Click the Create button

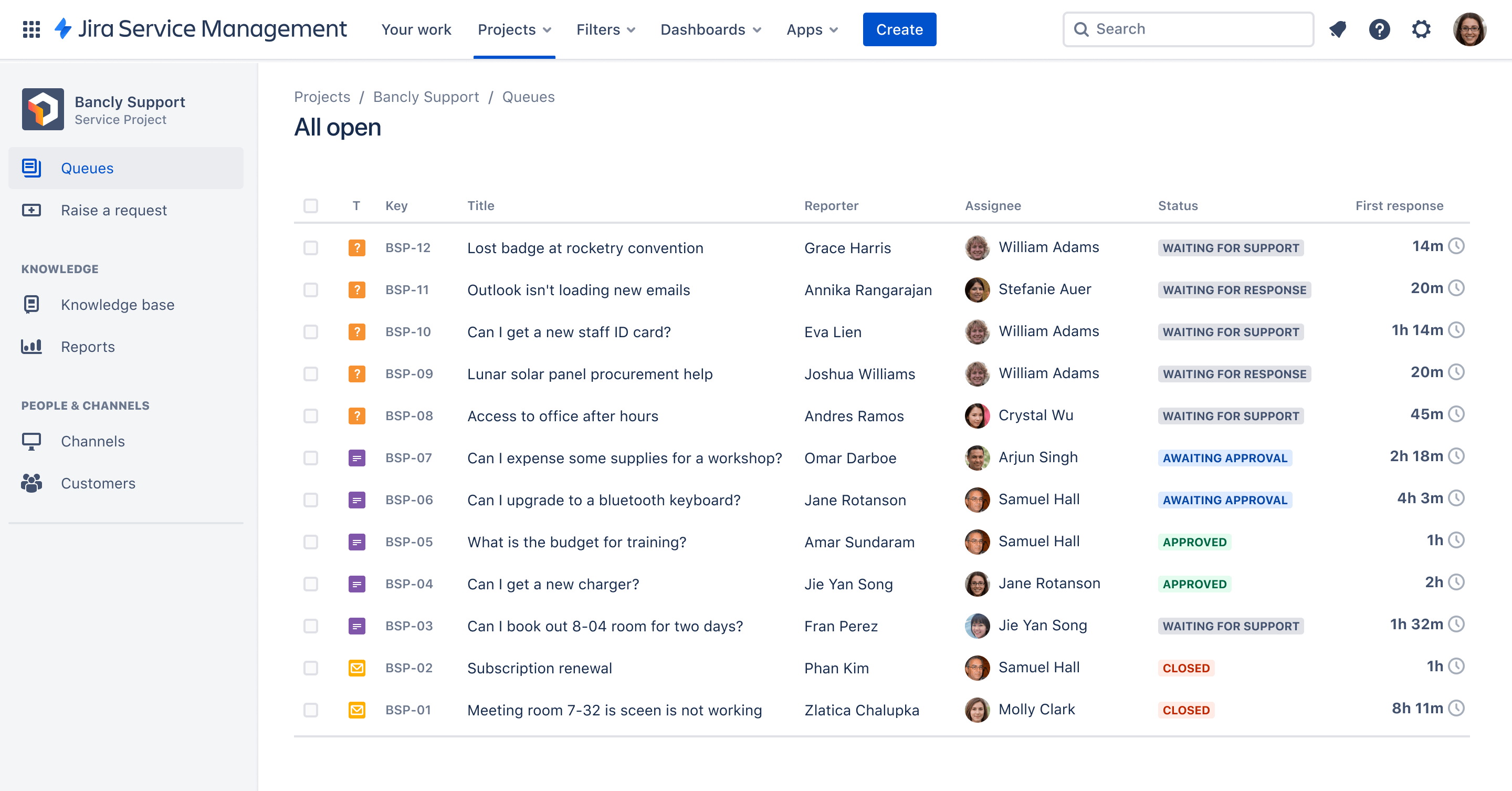click(900, 29)
